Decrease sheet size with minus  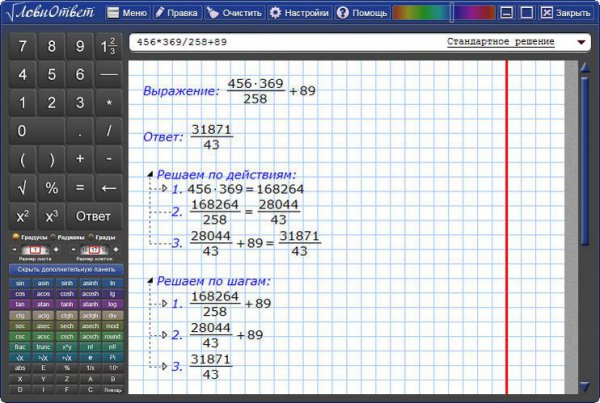coord(15,250)
